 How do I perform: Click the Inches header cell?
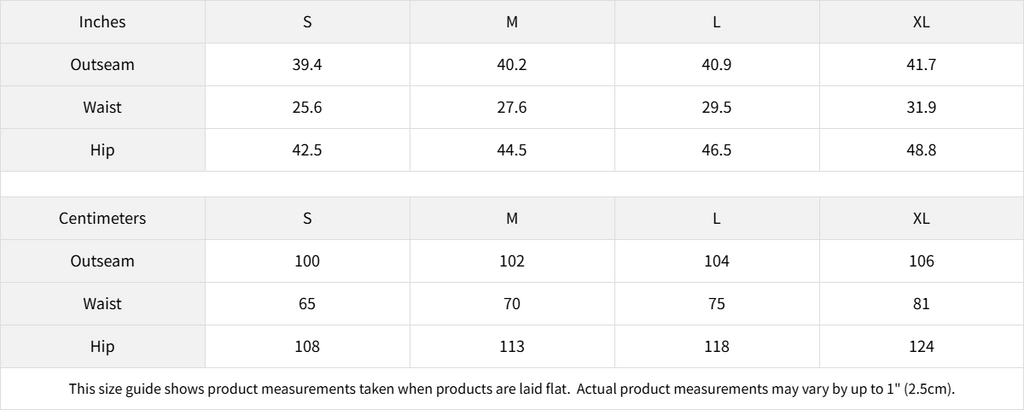point(102,22)
